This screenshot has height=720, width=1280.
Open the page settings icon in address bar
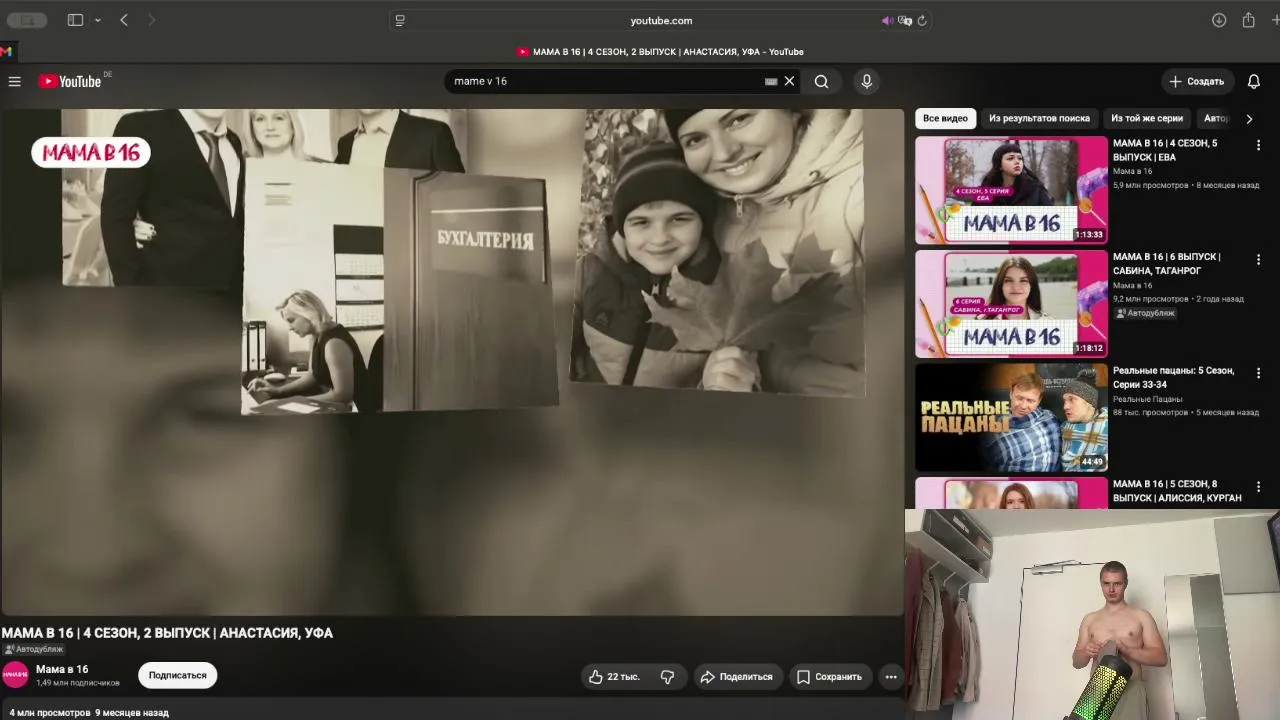pos(400,20)
